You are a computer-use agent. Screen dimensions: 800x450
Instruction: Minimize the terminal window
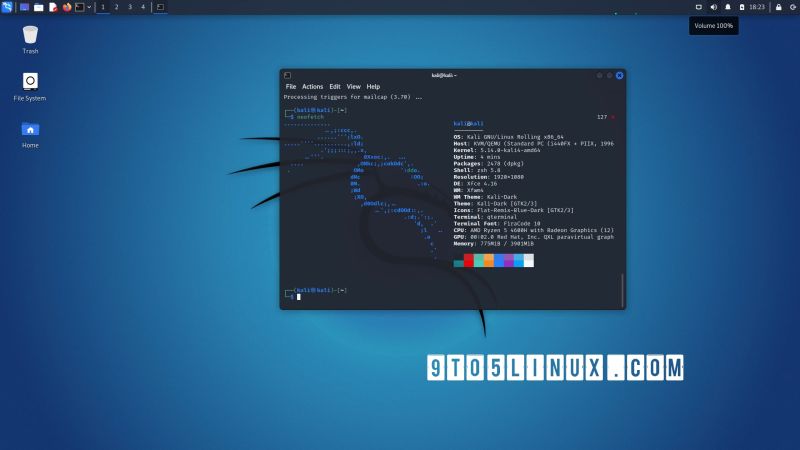(x=599, y=76)
